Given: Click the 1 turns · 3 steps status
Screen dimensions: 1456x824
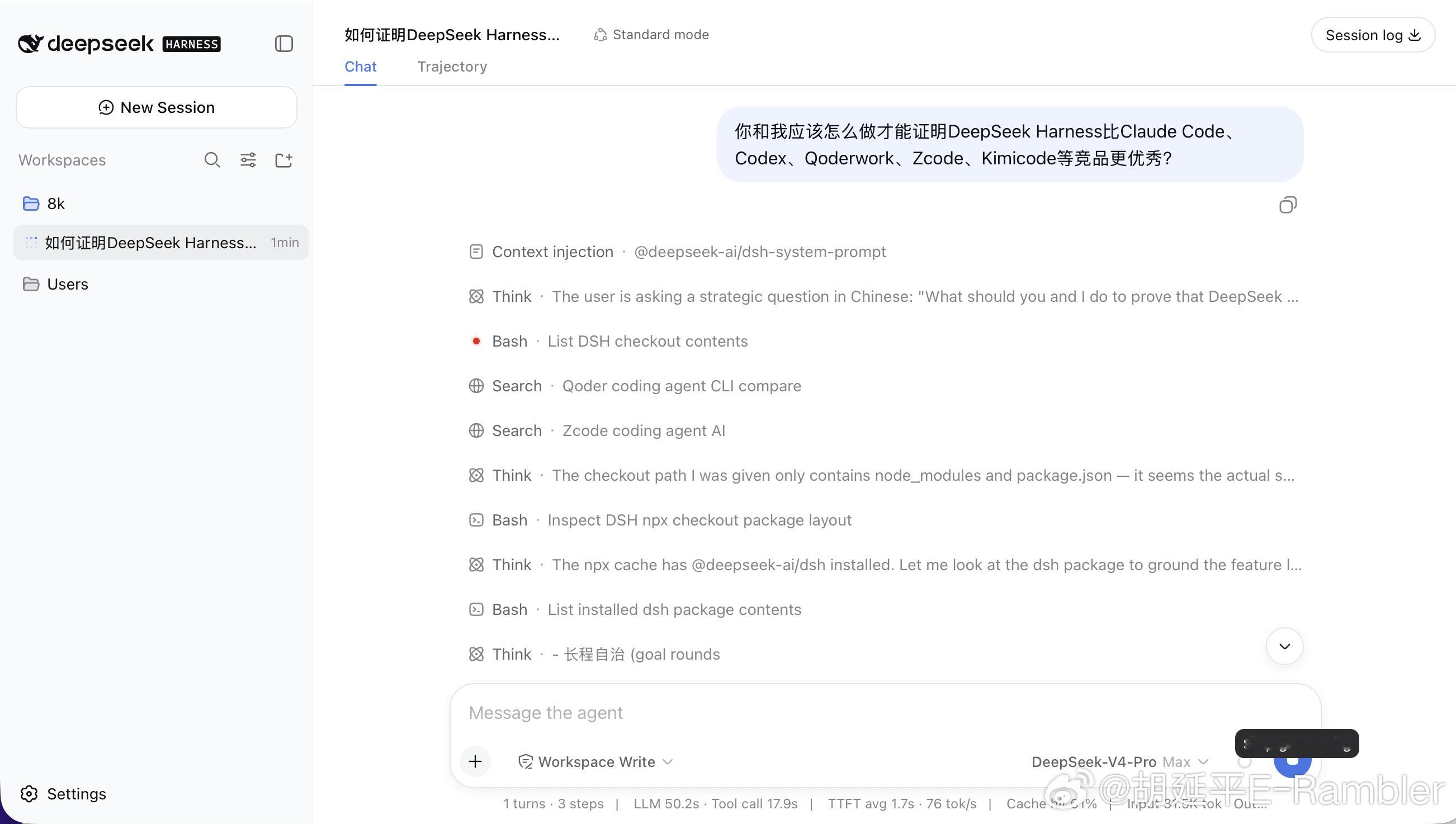Looking at the screenshot, I should click(x=554, y=804).
